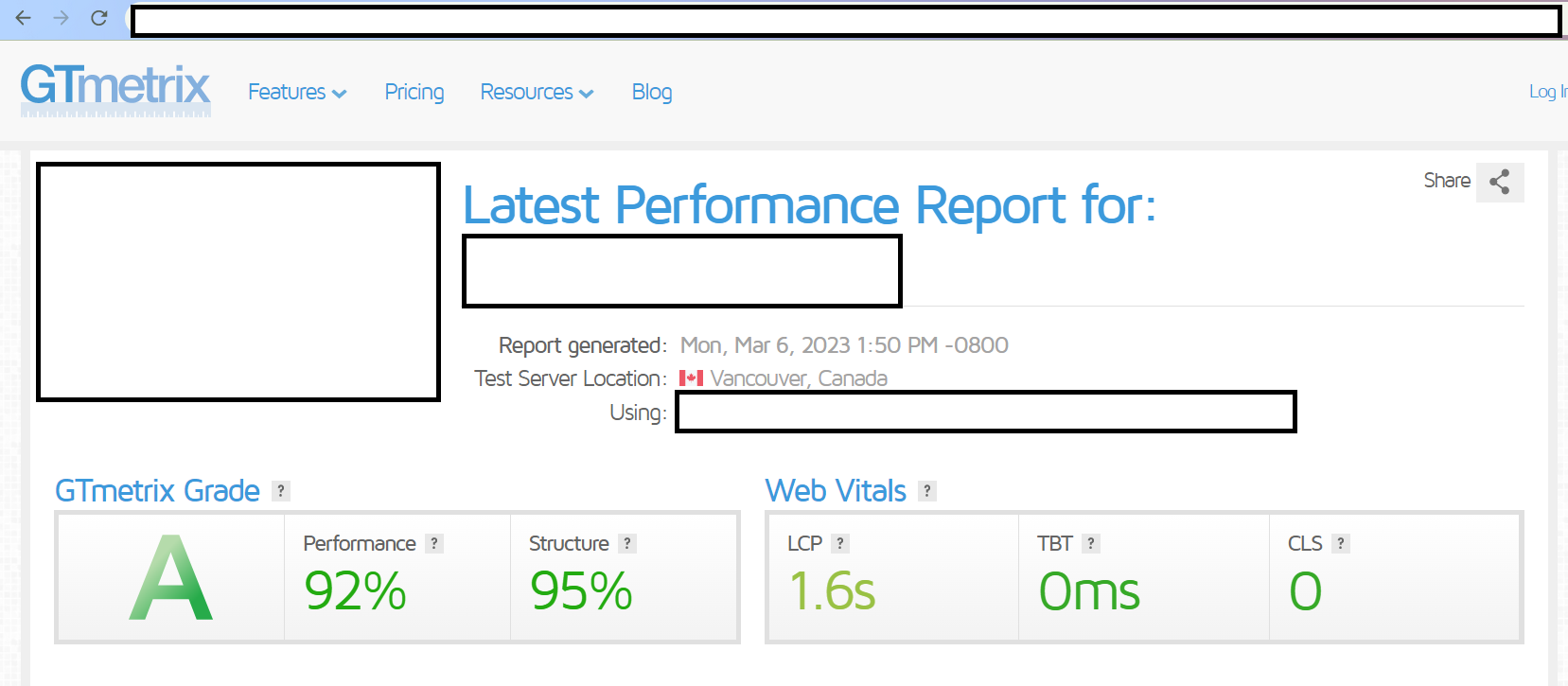Reload the page with the refresh icon
The width and height of the screenshot is (1568, 686).
(99, 18)
